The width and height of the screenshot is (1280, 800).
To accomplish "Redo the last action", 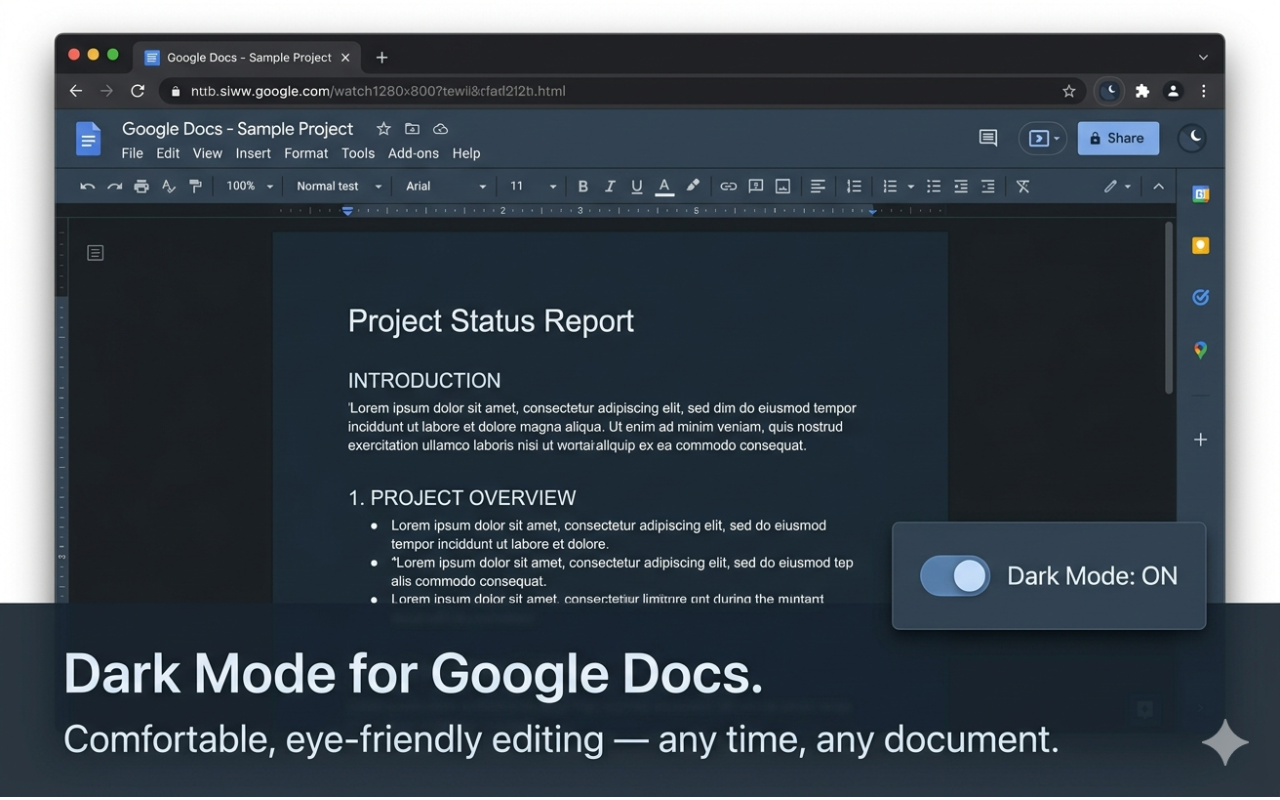I will [x=114, y=186].
